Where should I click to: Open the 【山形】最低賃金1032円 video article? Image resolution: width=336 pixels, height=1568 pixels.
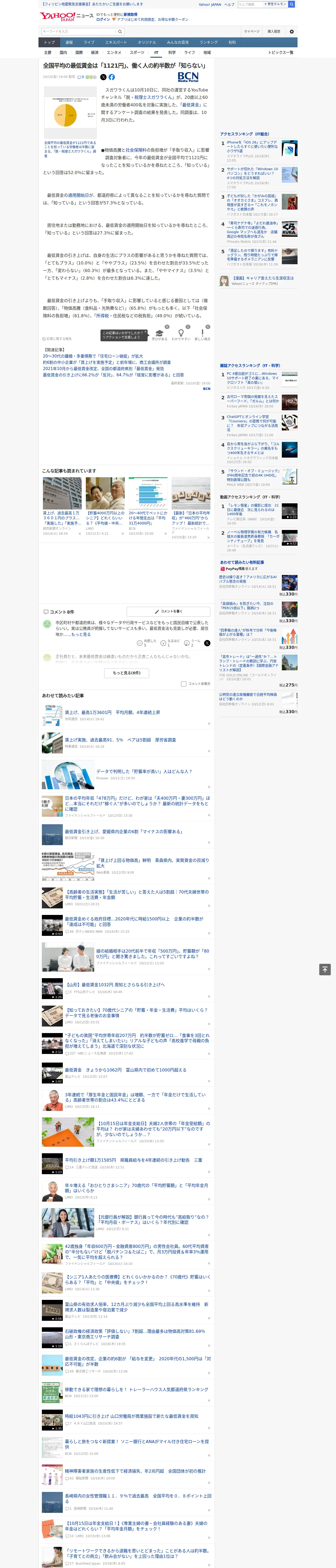click(x=115, y=985)
